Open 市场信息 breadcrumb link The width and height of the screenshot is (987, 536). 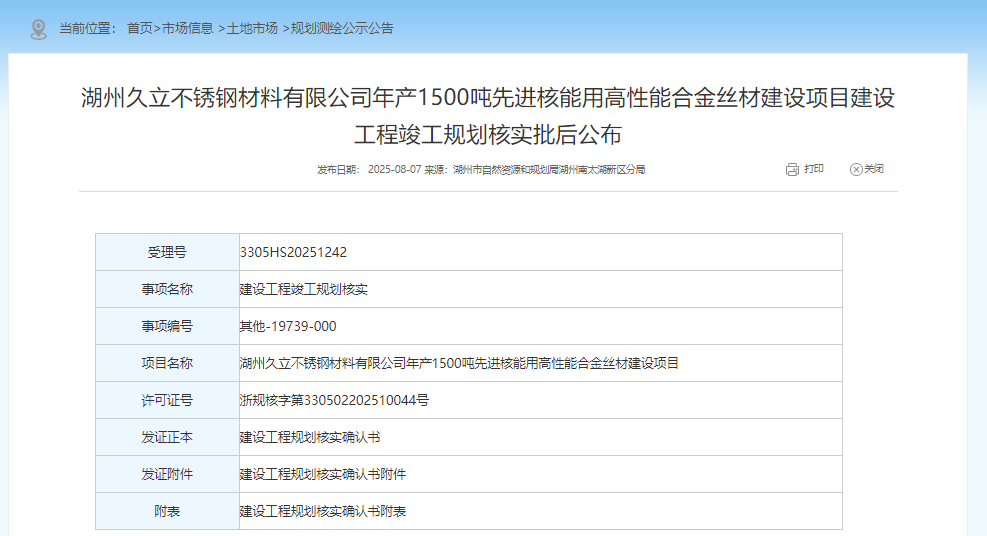[x=187, y=28]
